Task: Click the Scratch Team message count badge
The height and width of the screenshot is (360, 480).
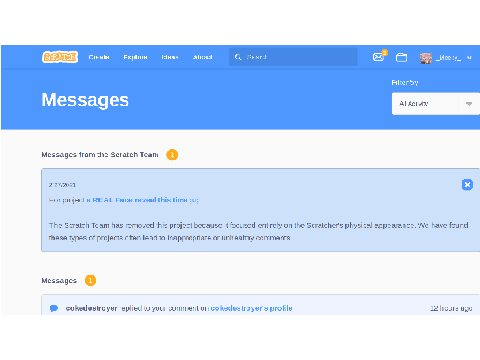Action: [172, 155]
